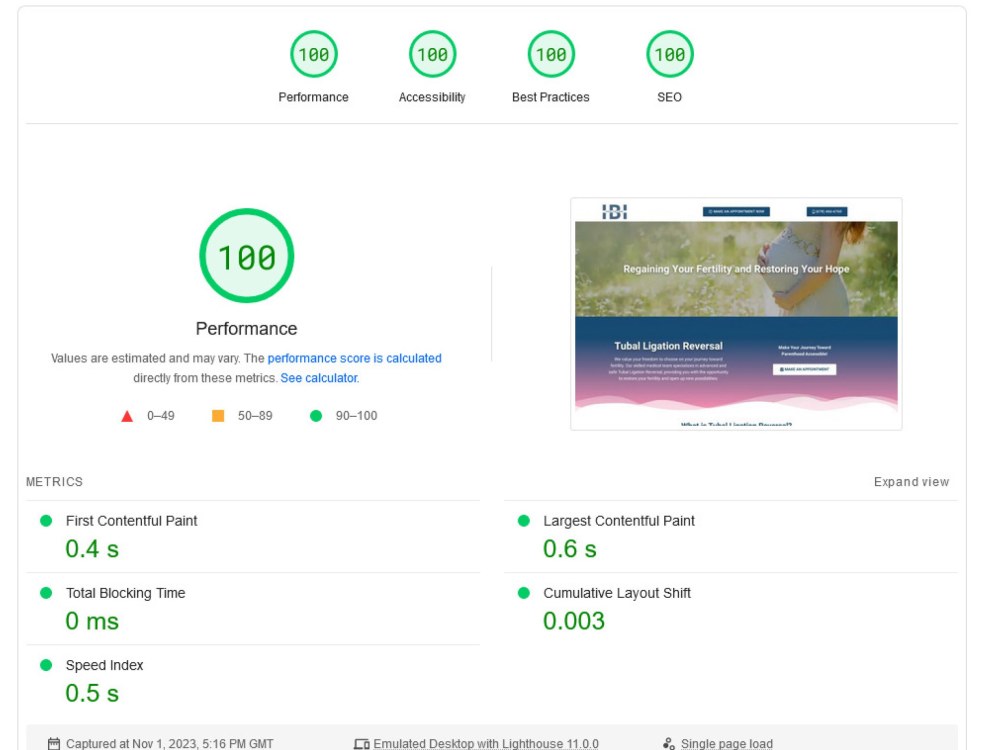
Task: Click the device icon beside Emulated Desktop
Action: [x=362, y=744]
